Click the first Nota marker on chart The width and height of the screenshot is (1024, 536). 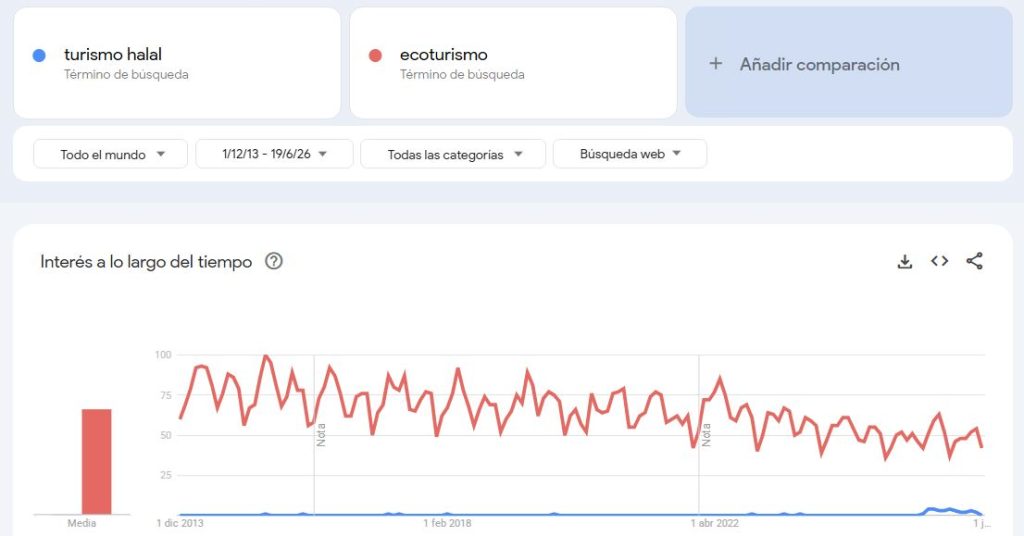click(x=321, y=435)
